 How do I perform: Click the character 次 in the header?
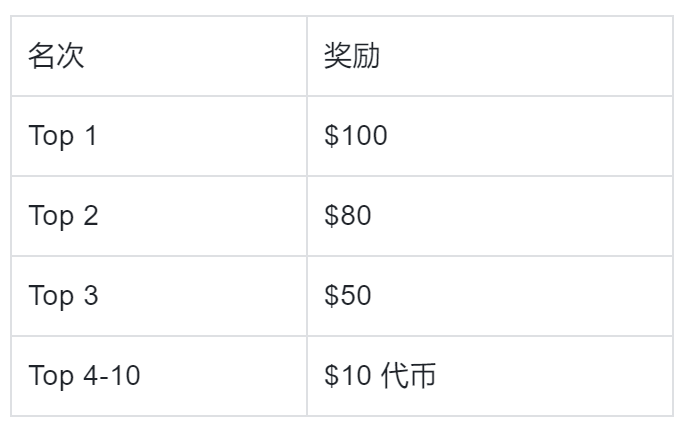pos(71,56)
